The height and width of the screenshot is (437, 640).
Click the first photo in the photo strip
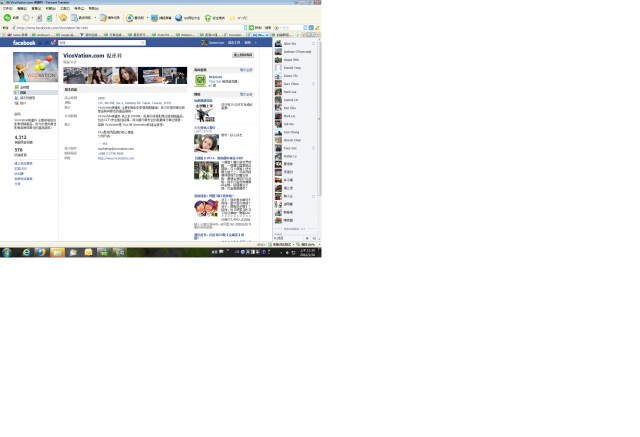click(x=76, y=75)
